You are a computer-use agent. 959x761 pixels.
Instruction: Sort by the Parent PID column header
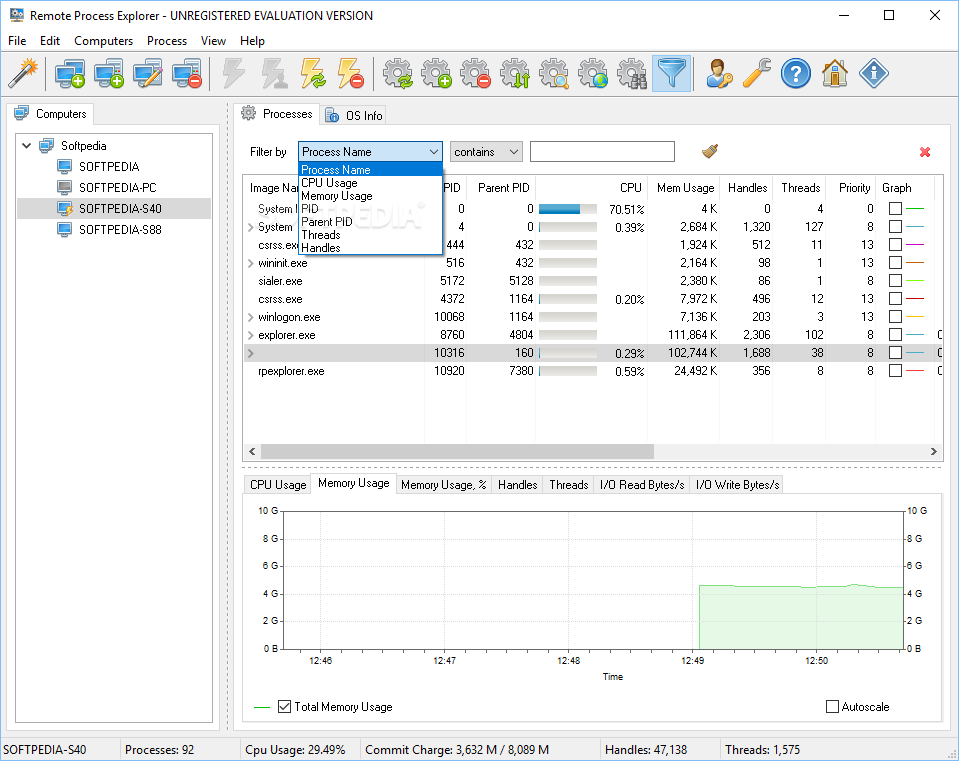click(x=503, y=188)
